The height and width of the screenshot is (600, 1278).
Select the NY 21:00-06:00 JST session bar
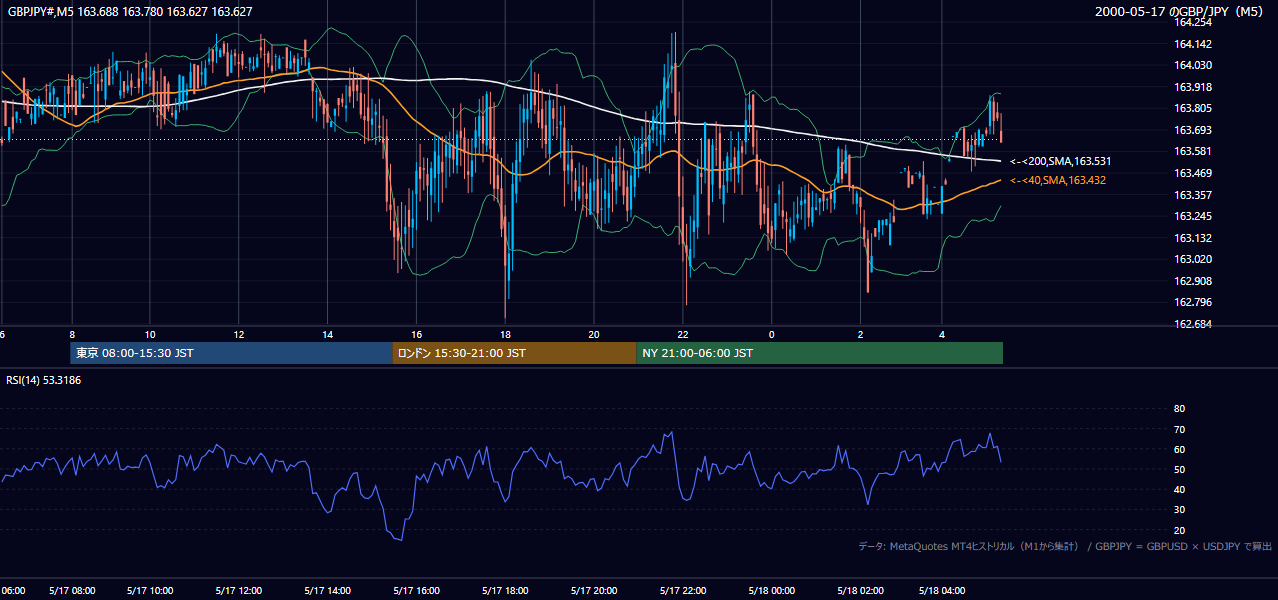point(819,353)
